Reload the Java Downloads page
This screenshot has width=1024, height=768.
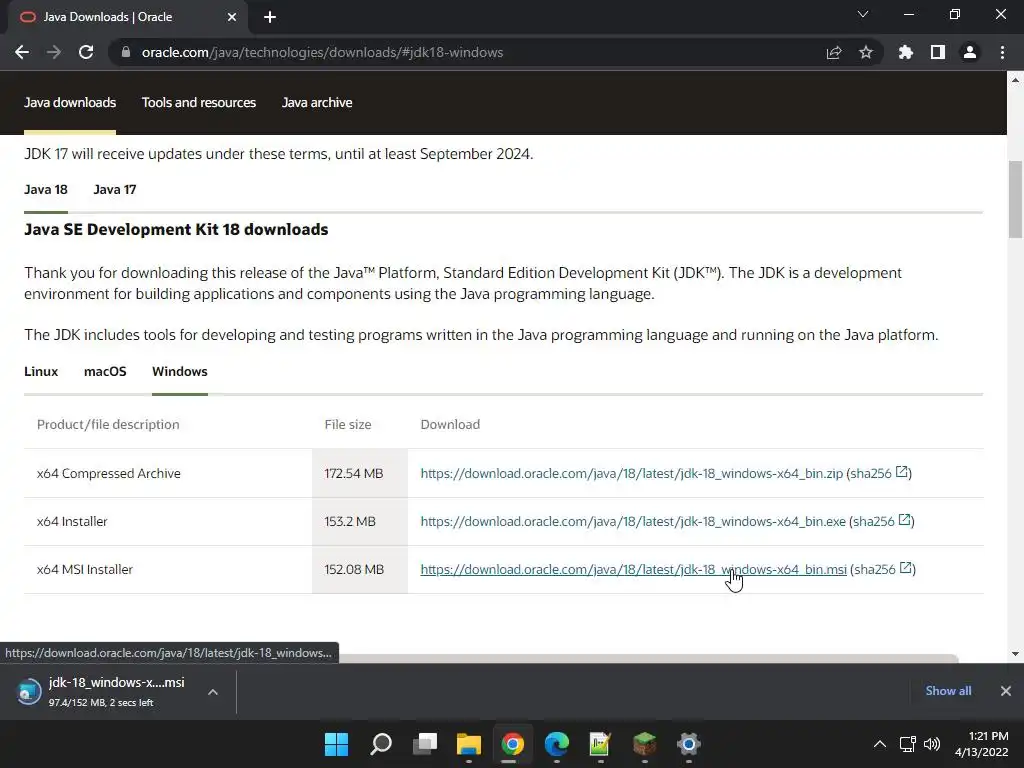coord(86,52)
